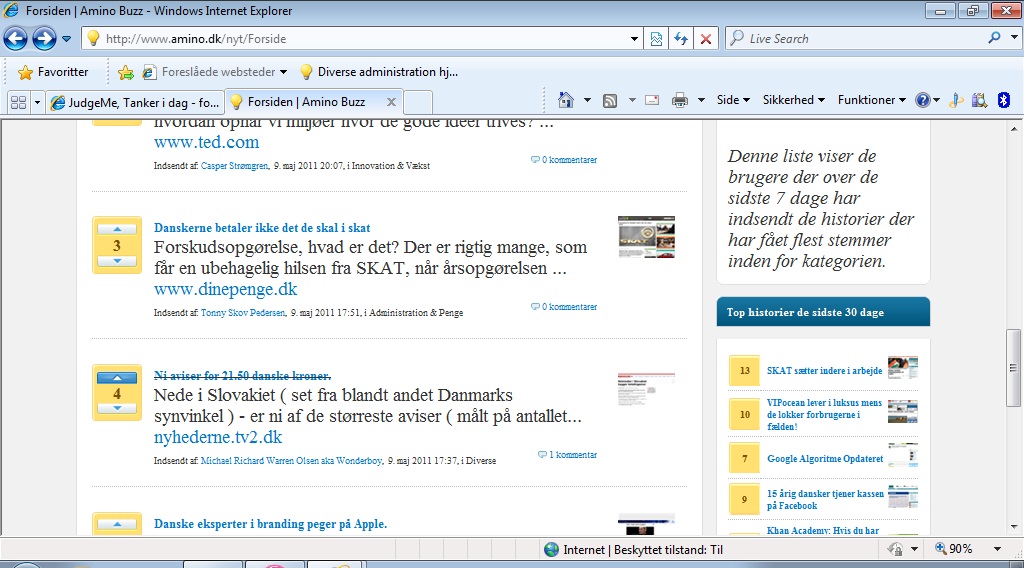
Task: Open the tab list dropdown arrow
Action: pyautogui.click(x=37, y=103)
